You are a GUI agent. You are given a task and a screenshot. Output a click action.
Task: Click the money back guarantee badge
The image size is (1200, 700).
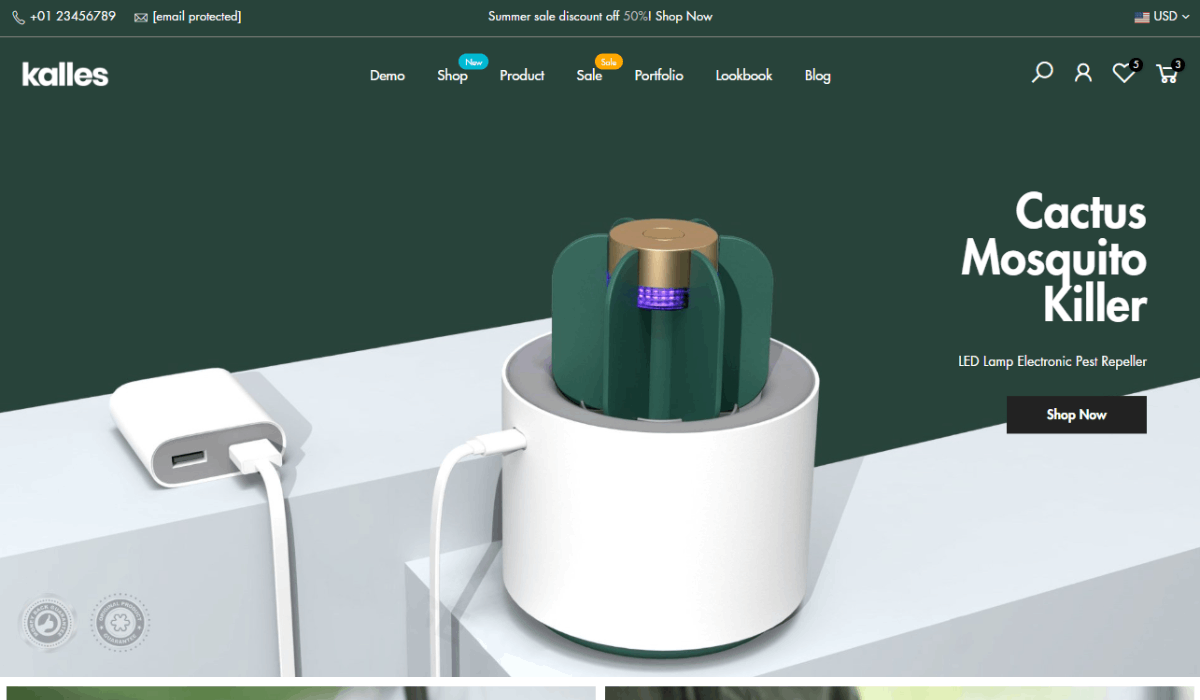tap(45, 624)
